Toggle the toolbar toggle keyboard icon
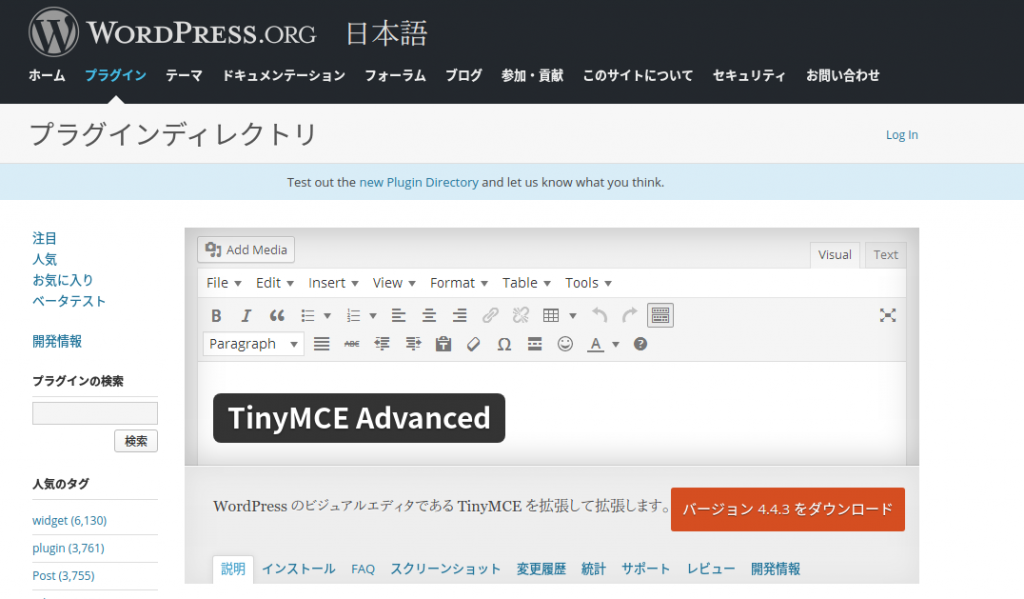Screen dimensions: 1024x599 point(660,316)
